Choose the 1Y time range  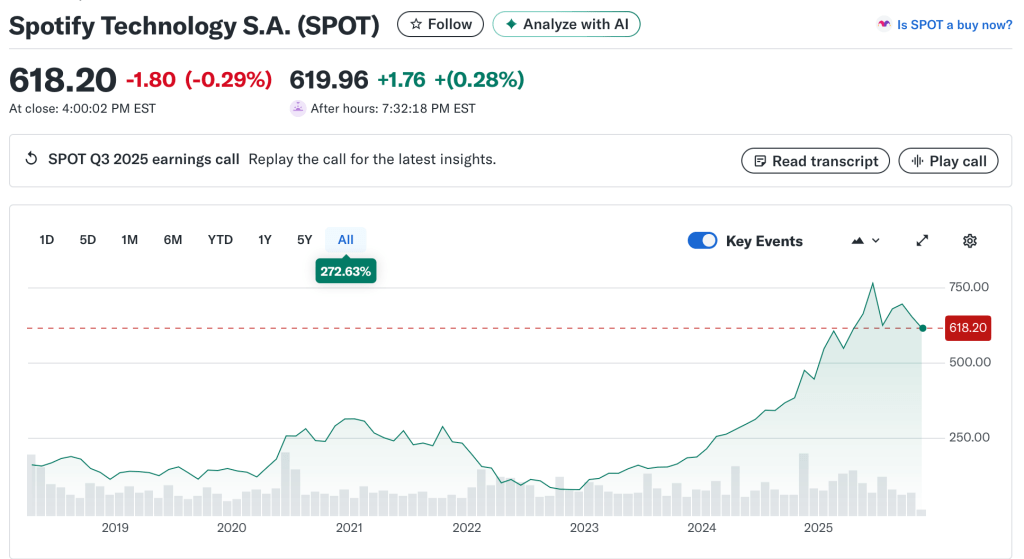tap(265, 240)
